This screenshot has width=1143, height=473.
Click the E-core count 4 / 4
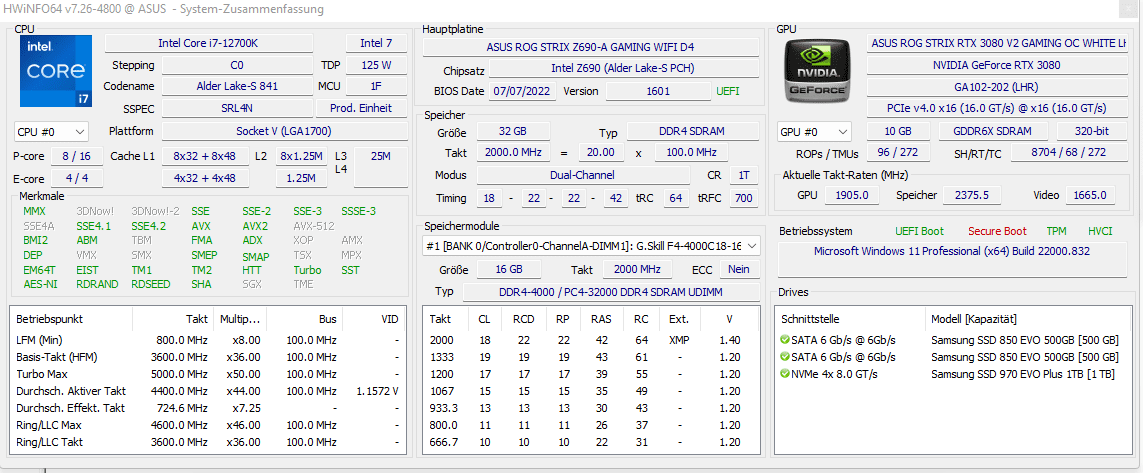(x=77, y=179)
